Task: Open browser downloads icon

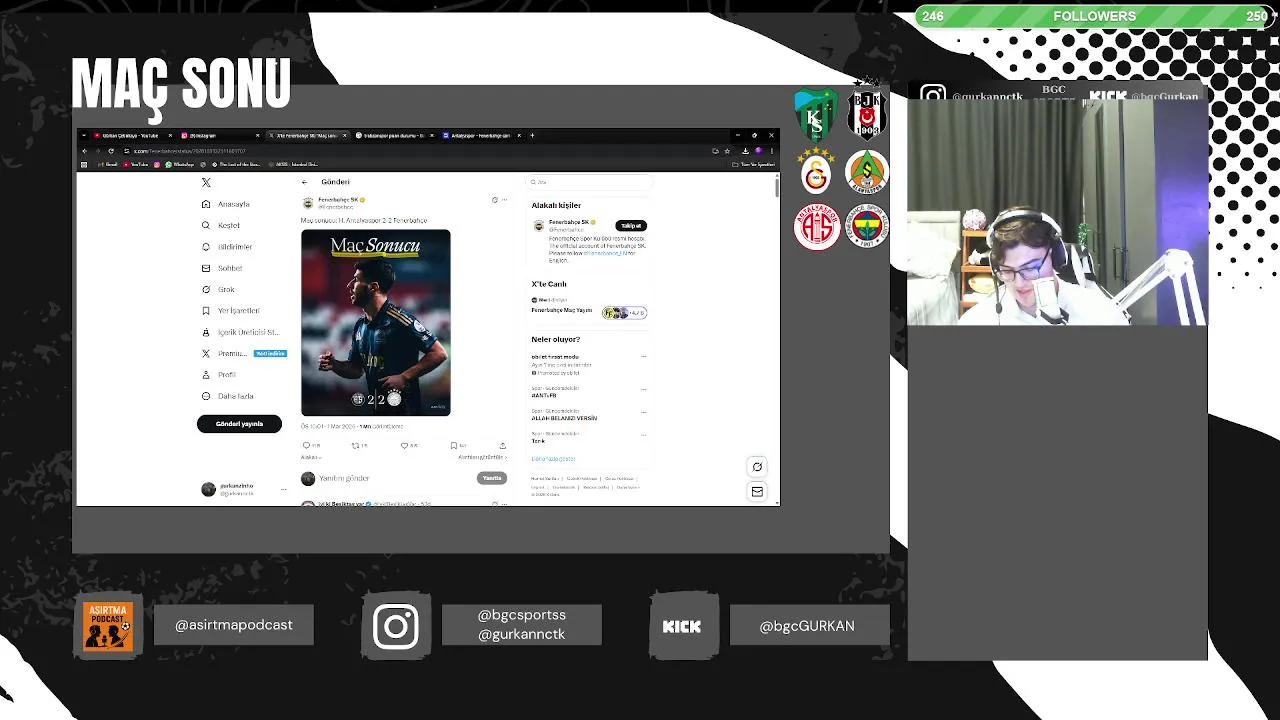Action: [x=745, y=151]
